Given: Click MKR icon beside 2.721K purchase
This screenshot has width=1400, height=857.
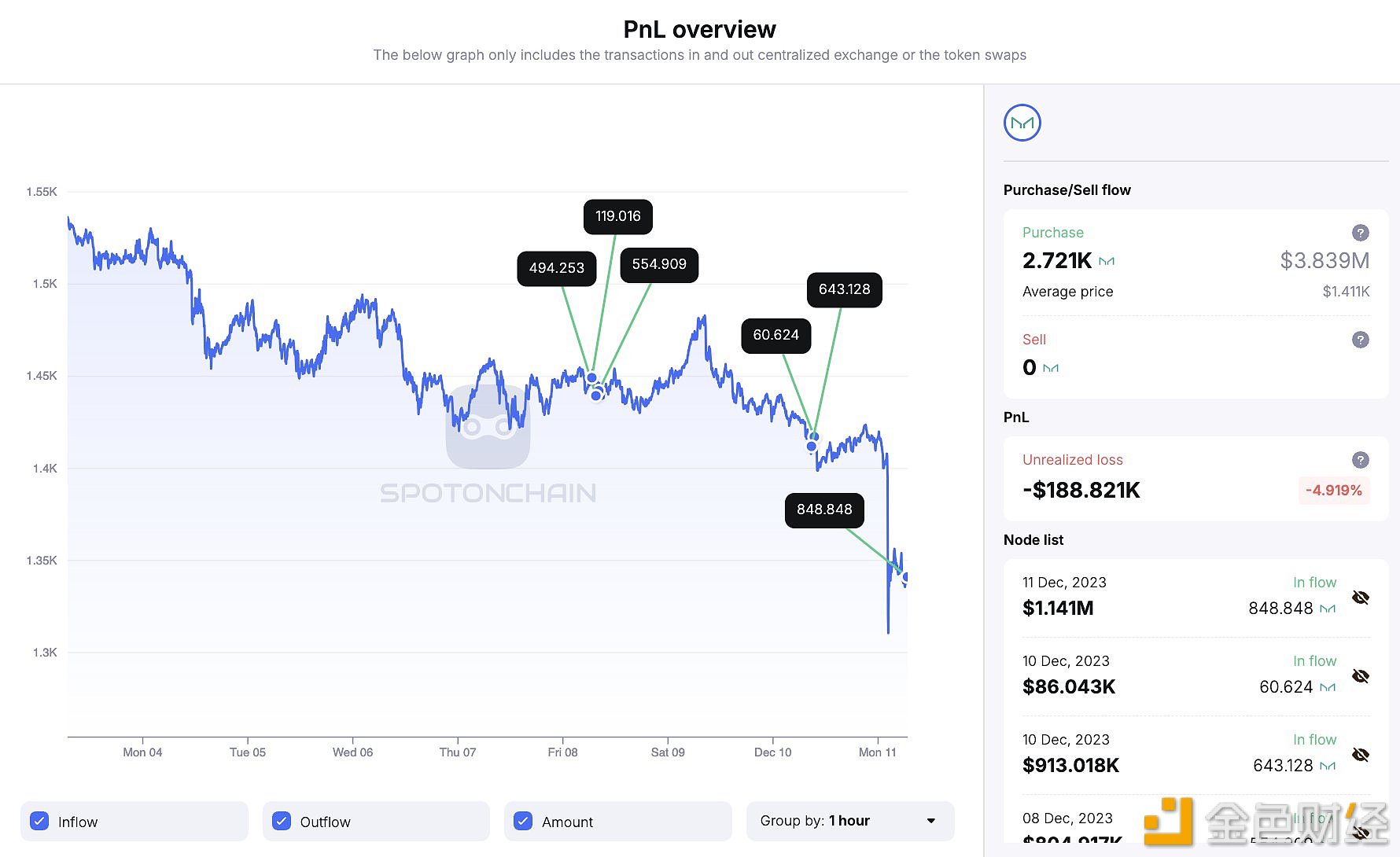Looking at the screenshot, I should point(1107,261).
